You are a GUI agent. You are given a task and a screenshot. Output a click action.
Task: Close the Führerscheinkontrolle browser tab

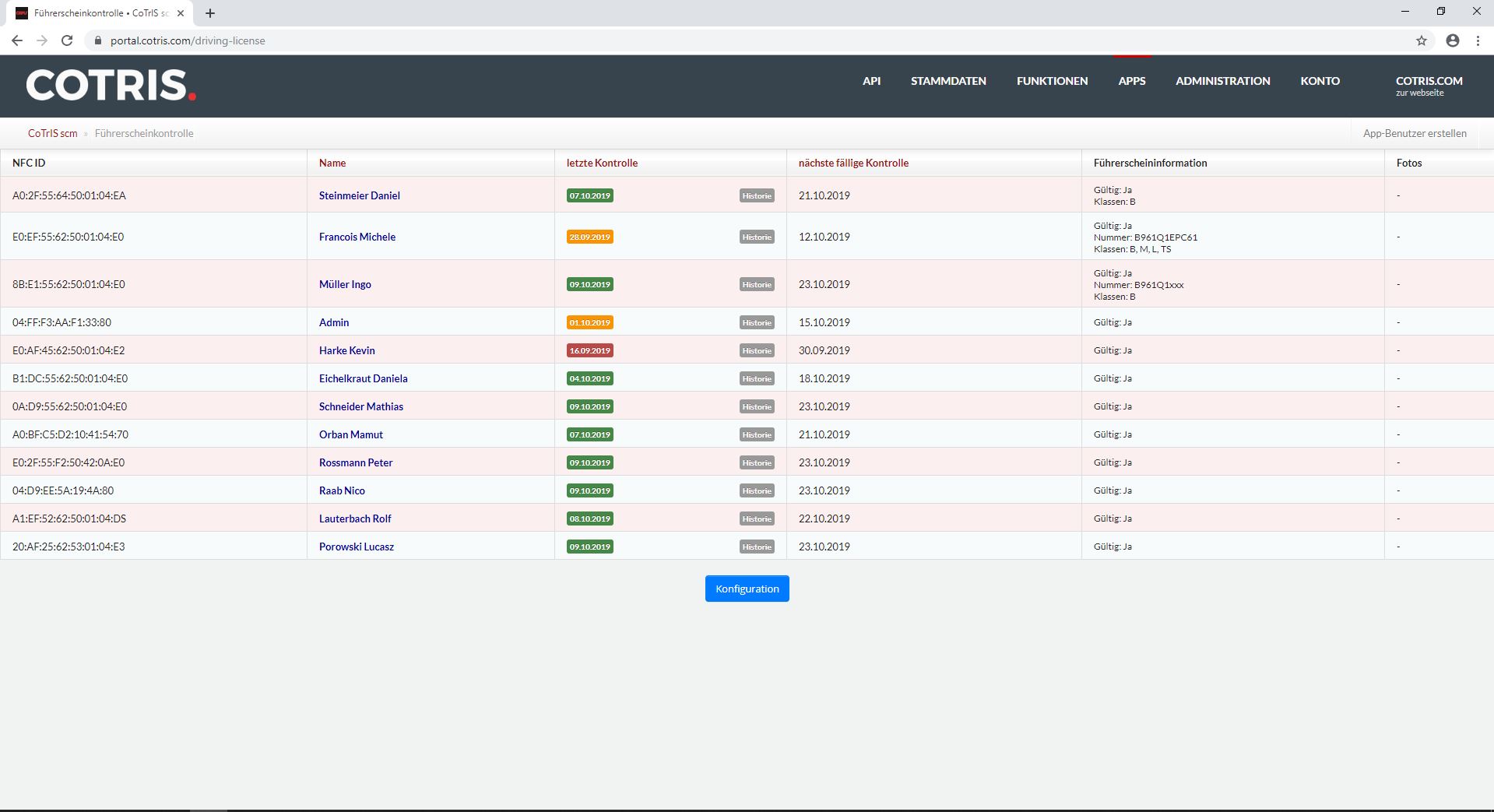pos(181,13)
